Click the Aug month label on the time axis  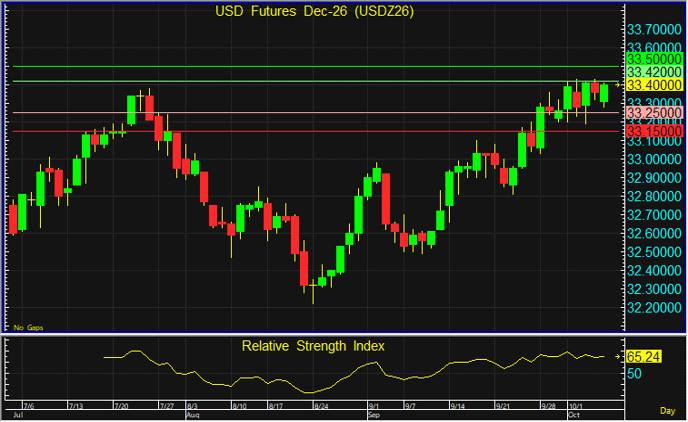tap(193, 415)
